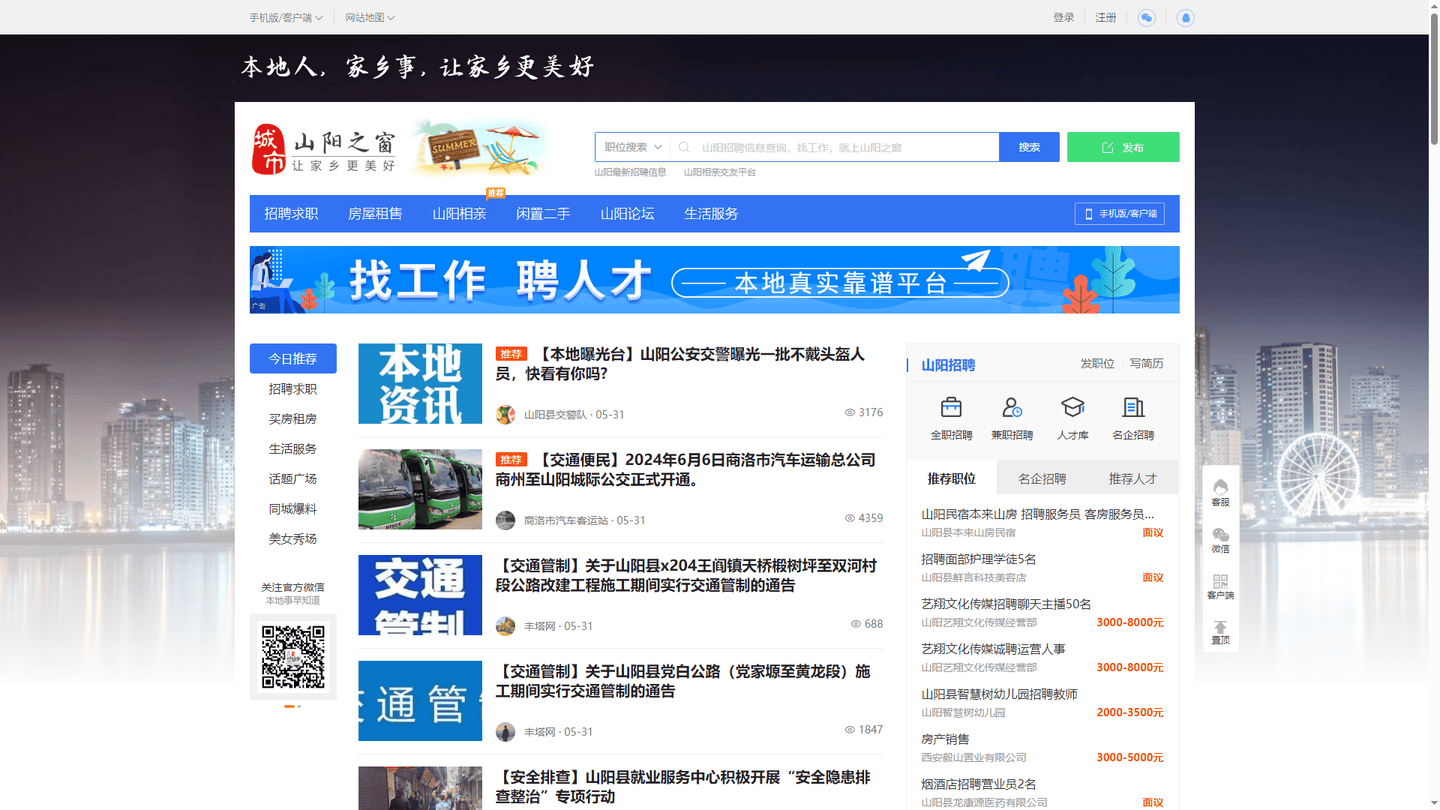Open the WeChat icon in top bar
Viewport: 1440px width, 810px height.
tap(1146, 18)
